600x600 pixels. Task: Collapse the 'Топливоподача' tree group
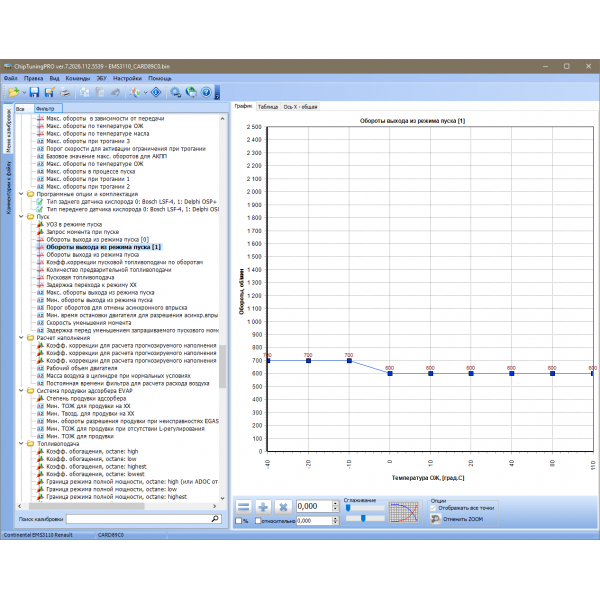[22, 443]
